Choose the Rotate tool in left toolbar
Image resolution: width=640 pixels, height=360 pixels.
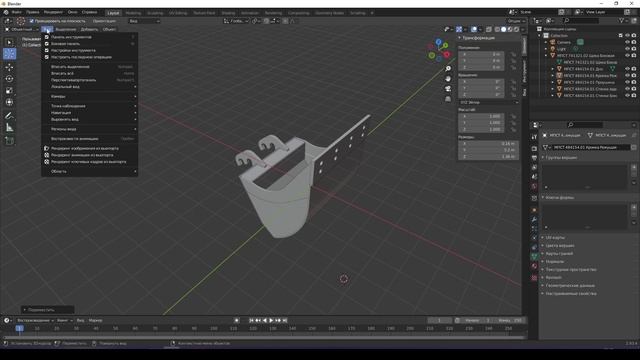[9, 78]
